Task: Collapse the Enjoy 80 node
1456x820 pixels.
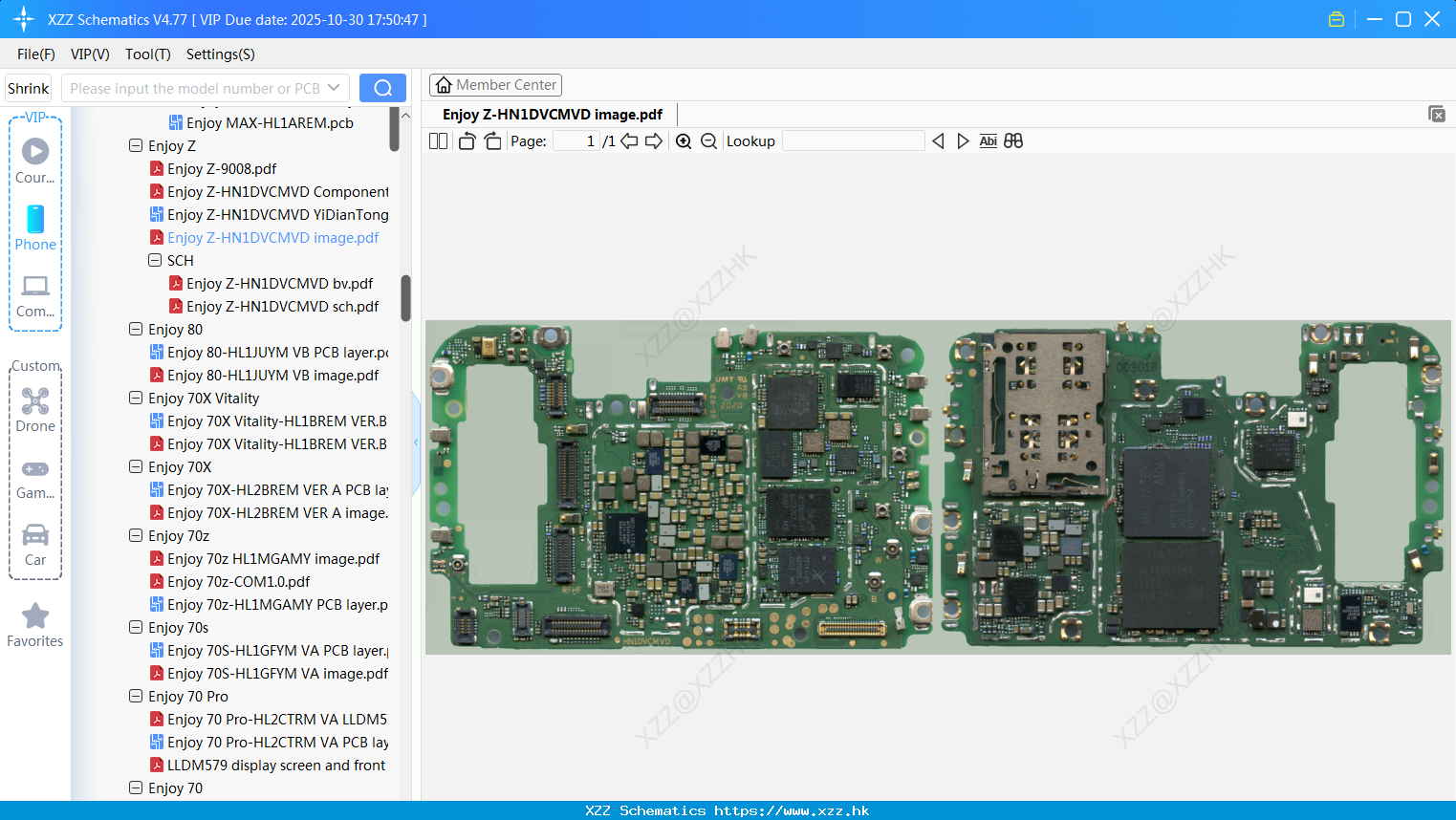Action: tap(136, 329)
